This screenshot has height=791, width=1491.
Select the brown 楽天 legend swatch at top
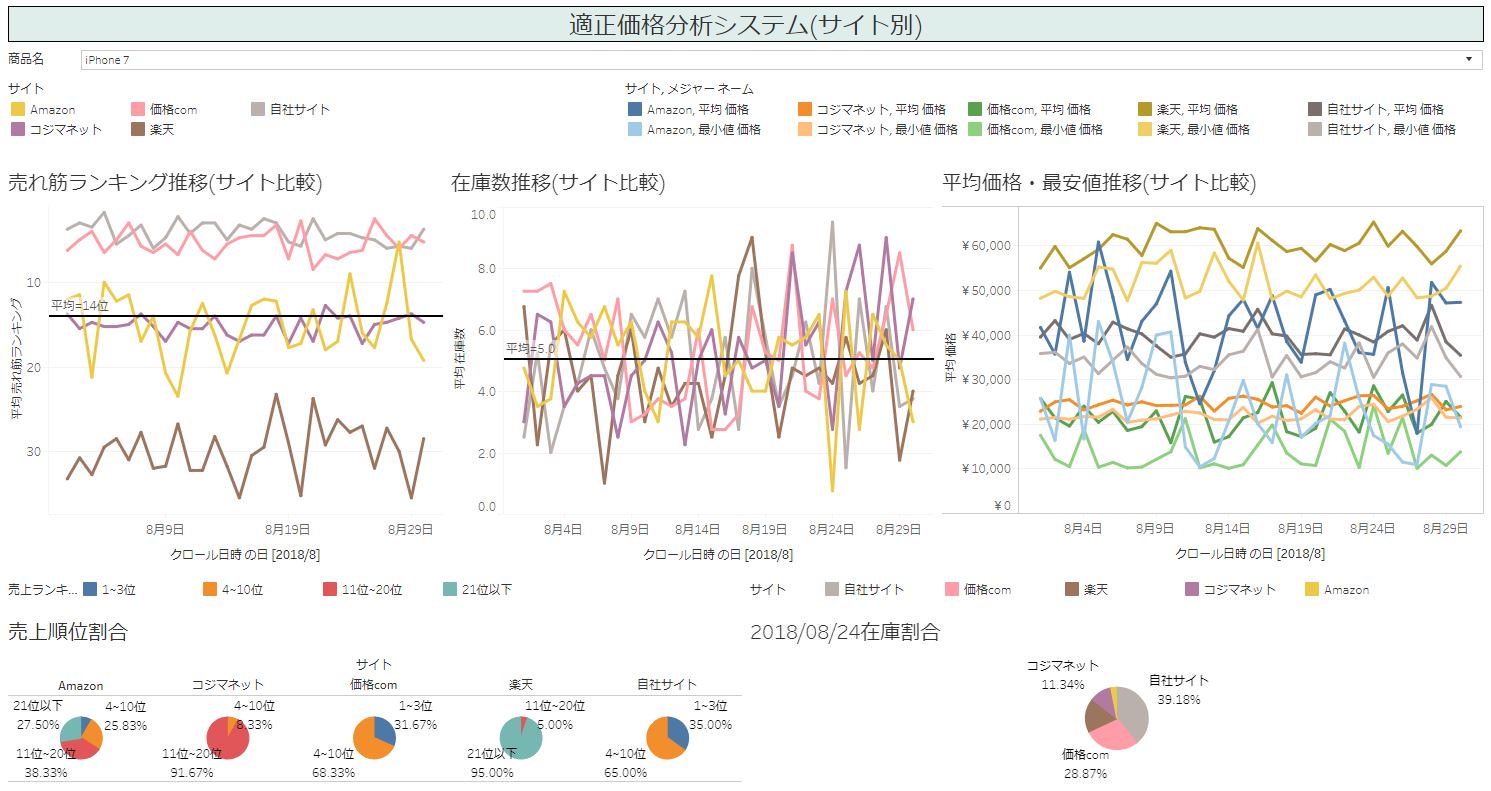pos(139,129)
